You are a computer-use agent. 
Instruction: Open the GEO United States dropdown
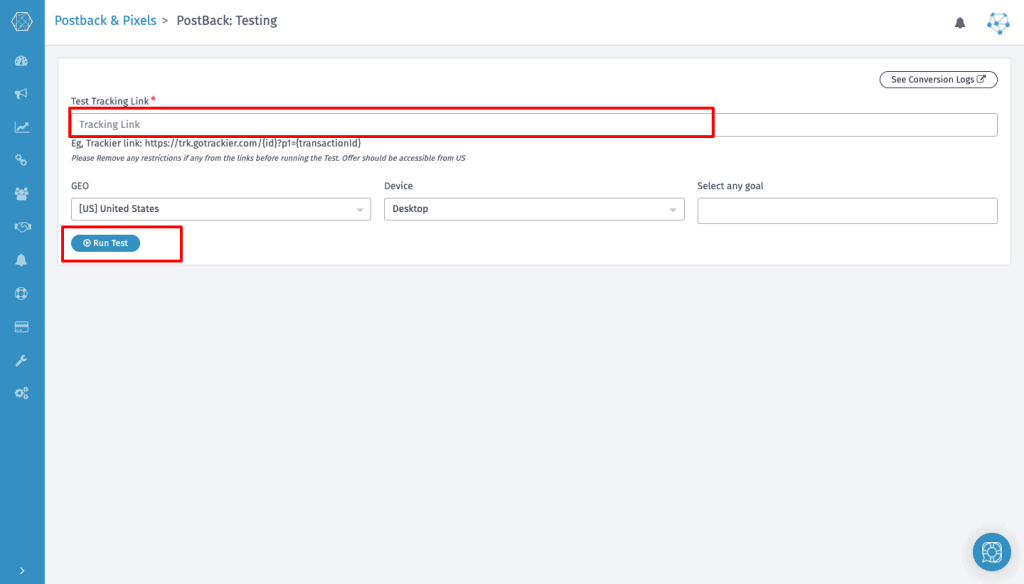click(x=220, y=209)
